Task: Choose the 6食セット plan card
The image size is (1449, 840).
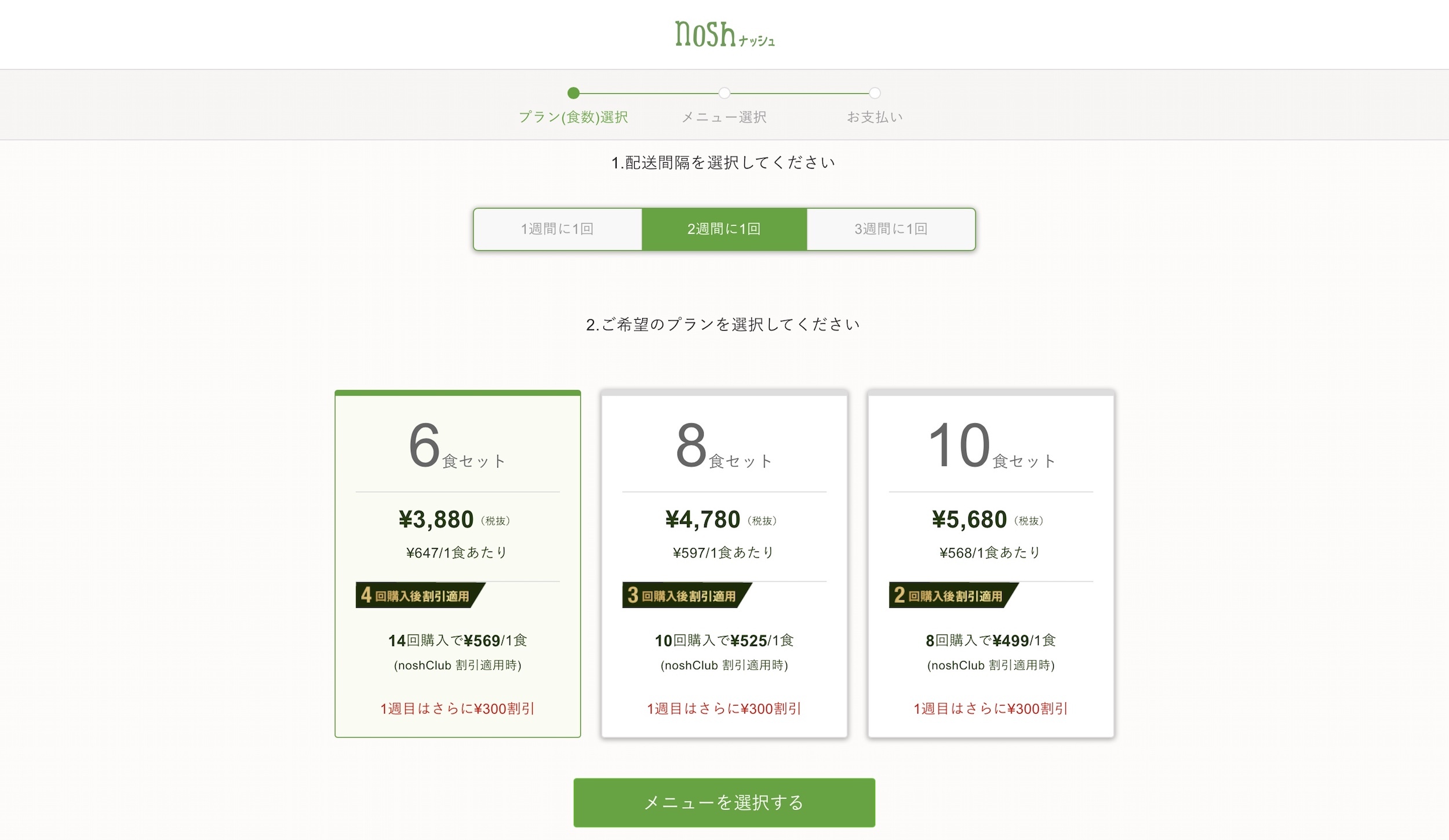Action: tap(458, 564)
